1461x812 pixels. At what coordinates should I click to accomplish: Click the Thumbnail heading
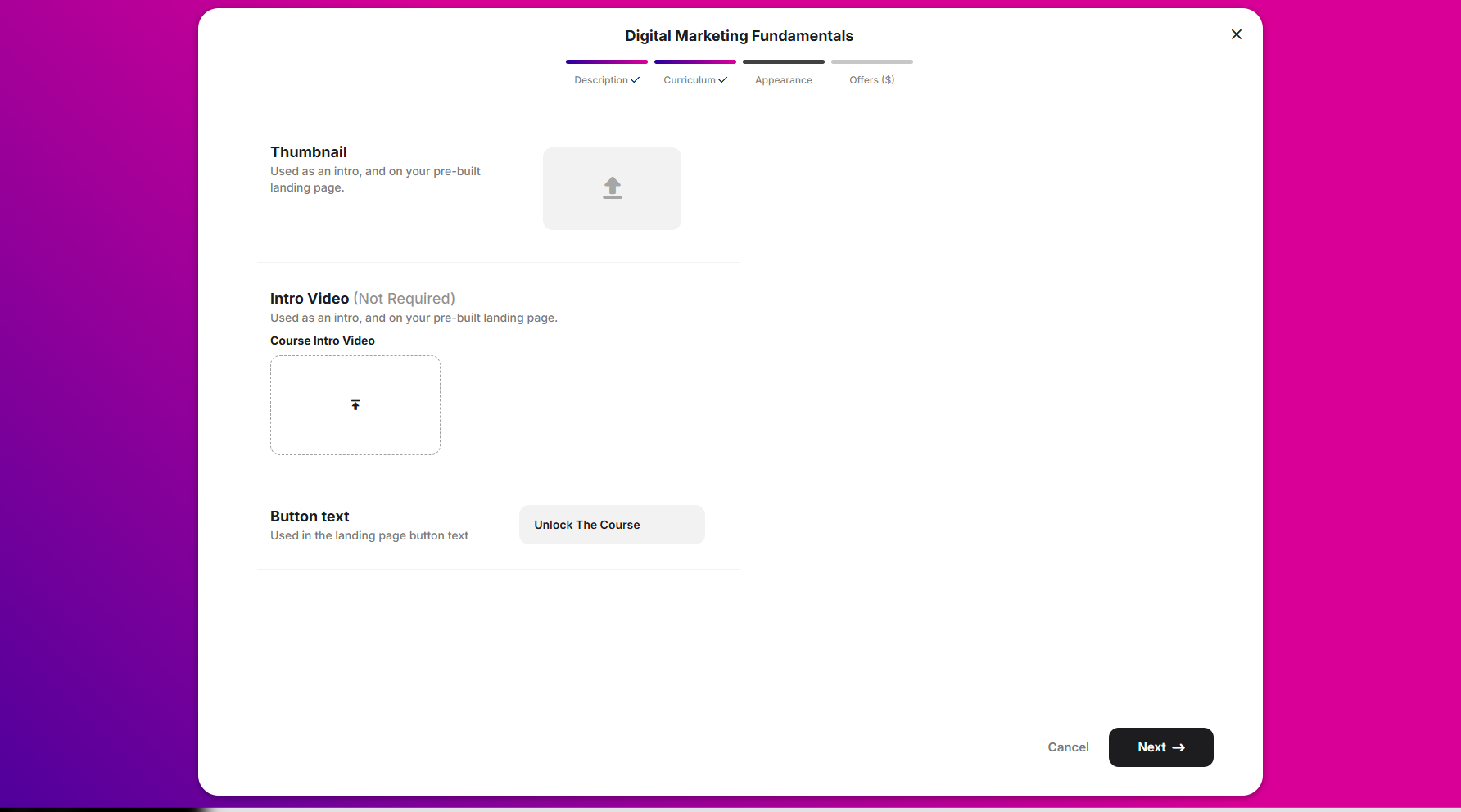pos(309,152)
